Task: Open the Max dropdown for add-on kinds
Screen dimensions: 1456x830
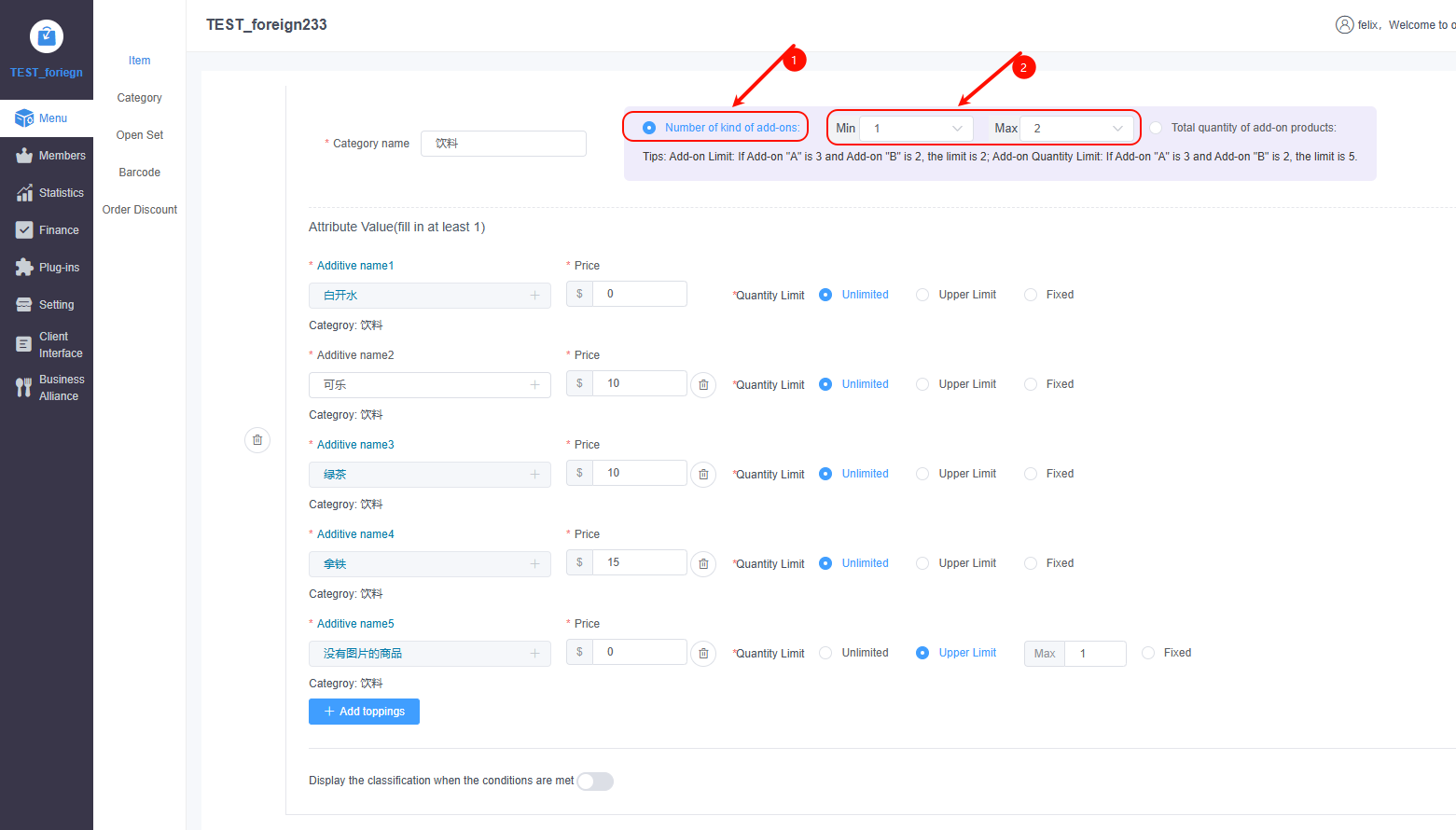Action: pos(1076,129)
